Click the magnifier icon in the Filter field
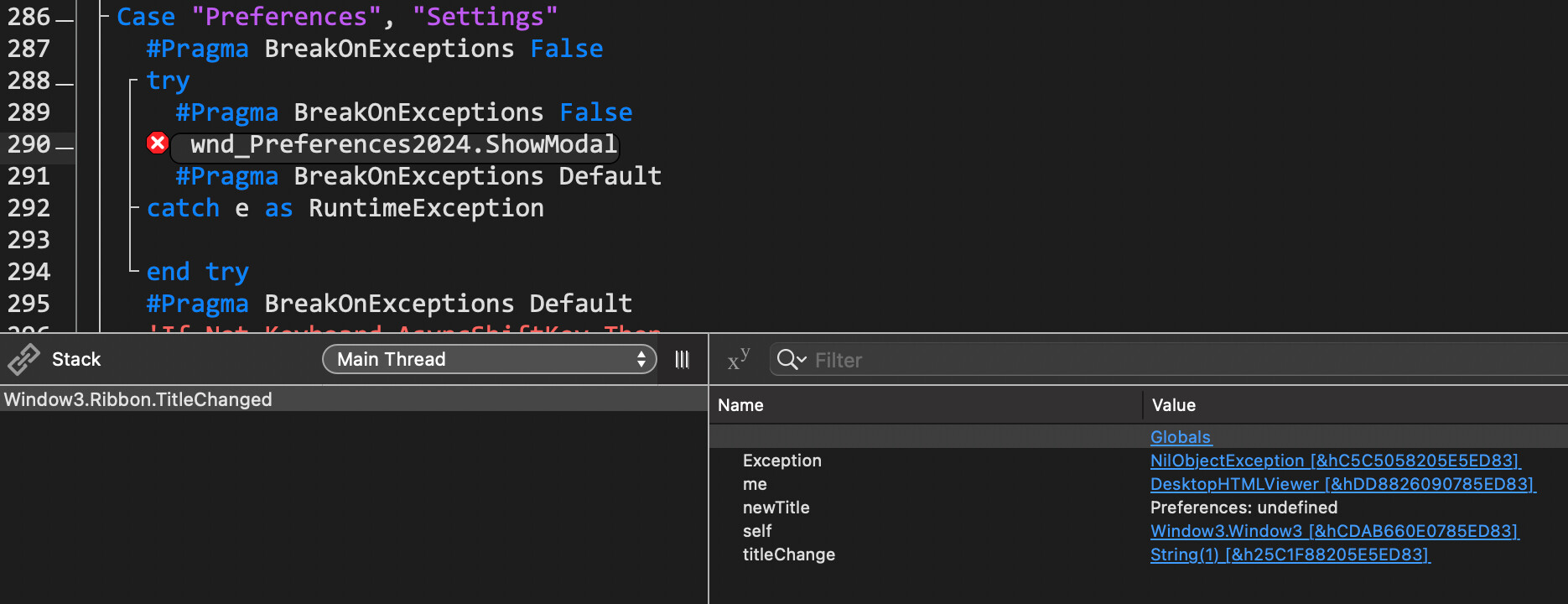 click(790, 360)
